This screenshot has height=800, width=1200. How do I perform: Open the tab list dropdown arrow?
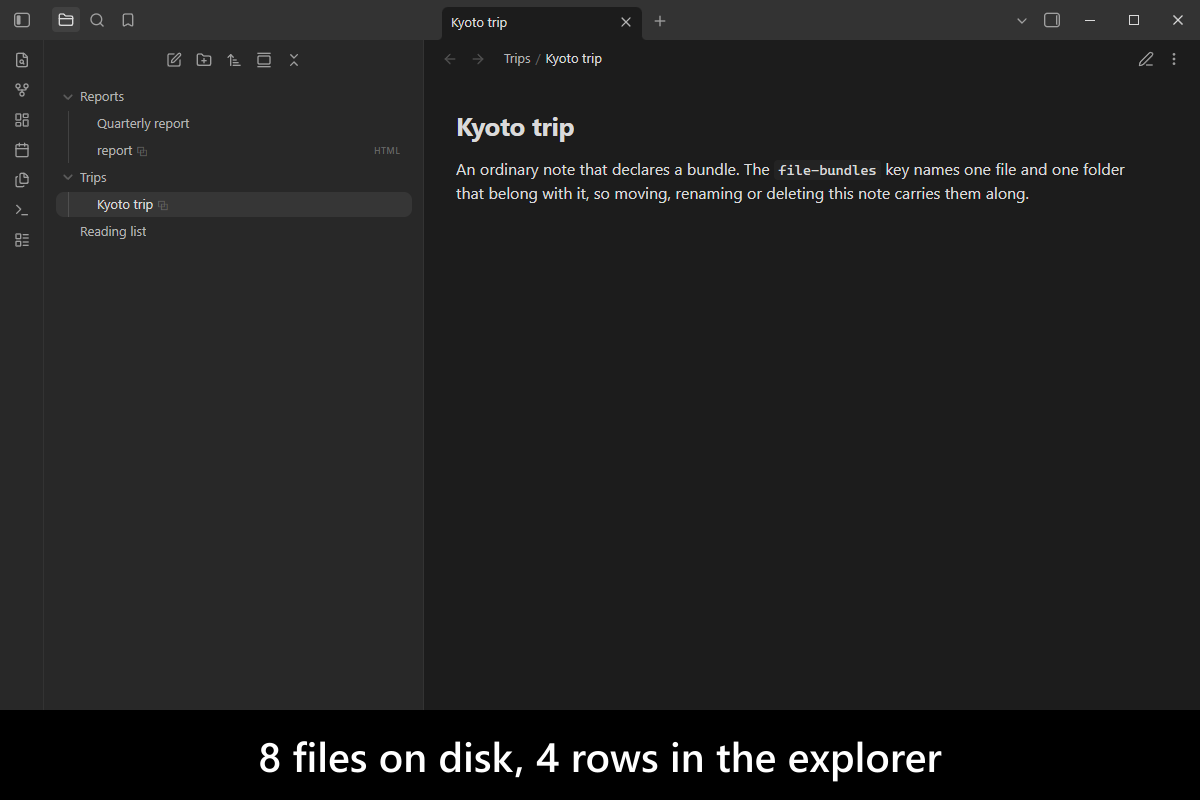1021,20
